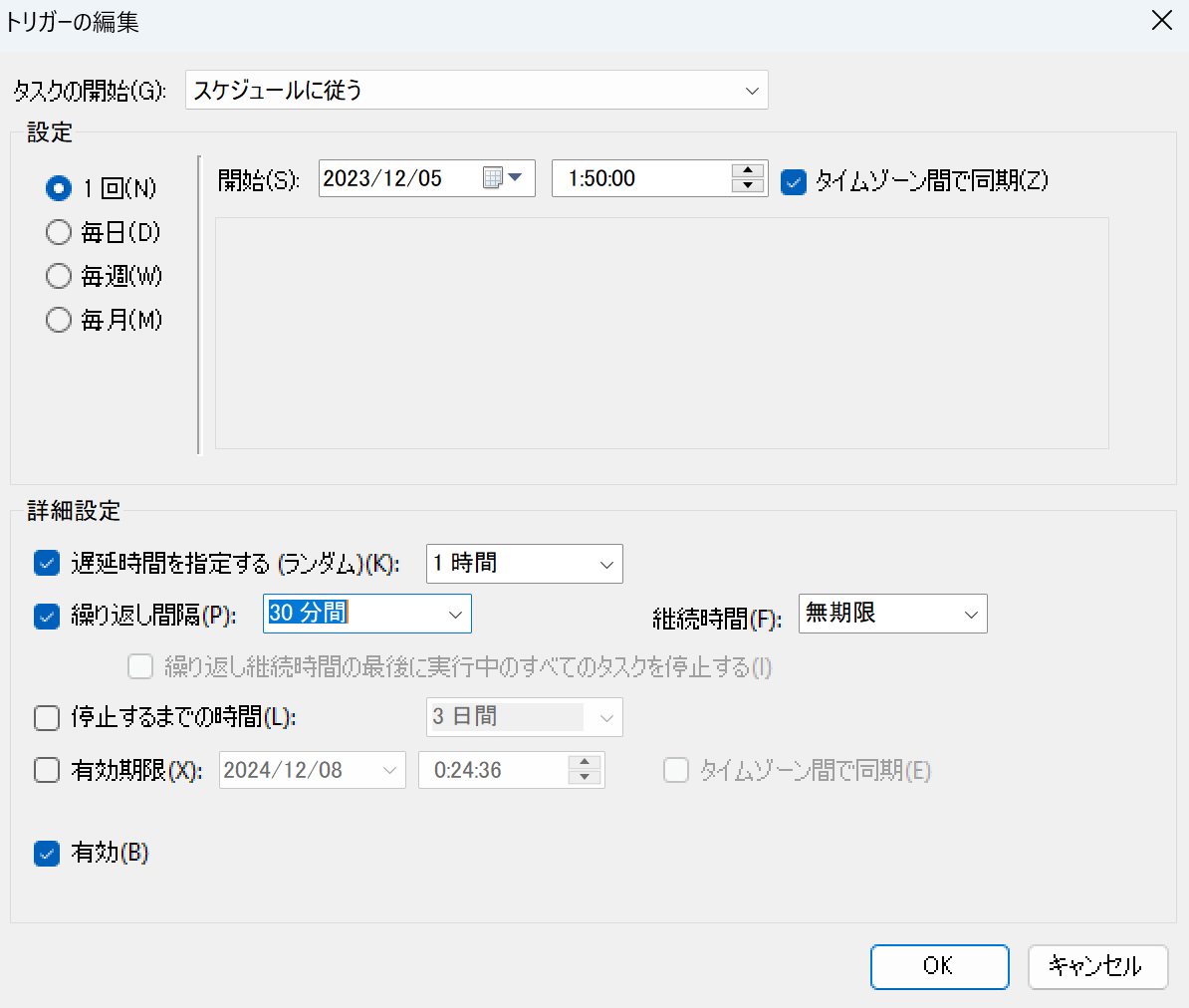Uncheck 遅延時間を指定する (ランダム) checkbox

47,564
